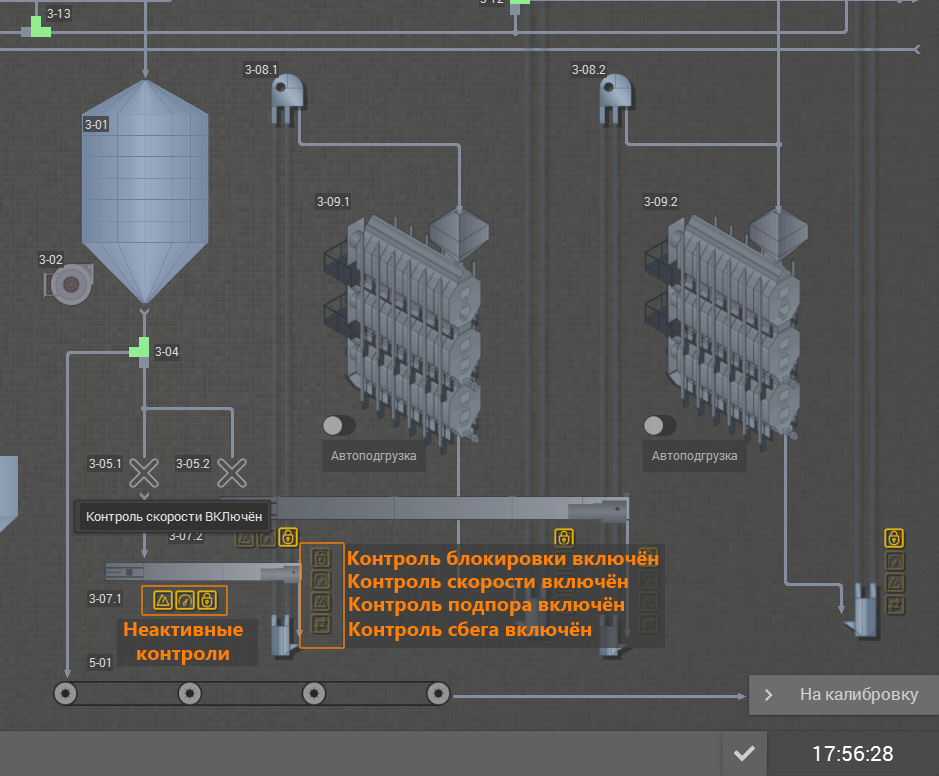The height and width of the screenshot is (776, 939).
Task: Select the silo 3-01
Action: coord(145,190)
